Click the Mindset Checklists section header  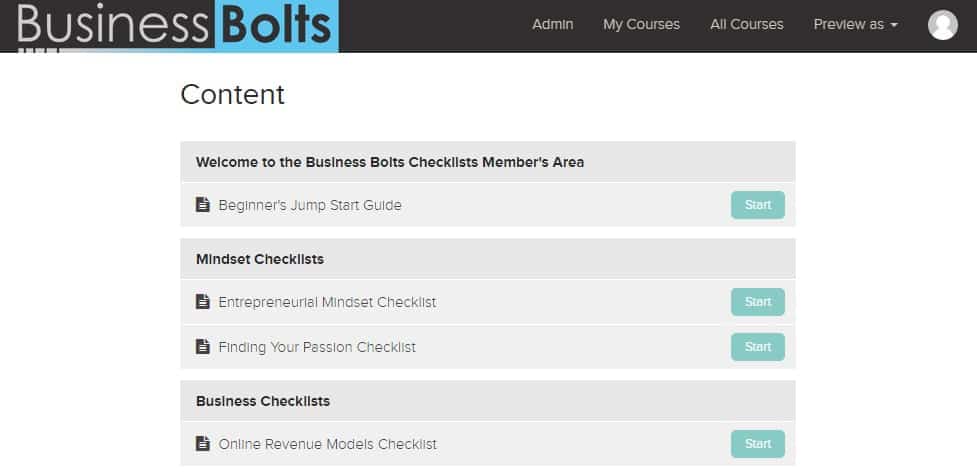[x=260, y=259]
